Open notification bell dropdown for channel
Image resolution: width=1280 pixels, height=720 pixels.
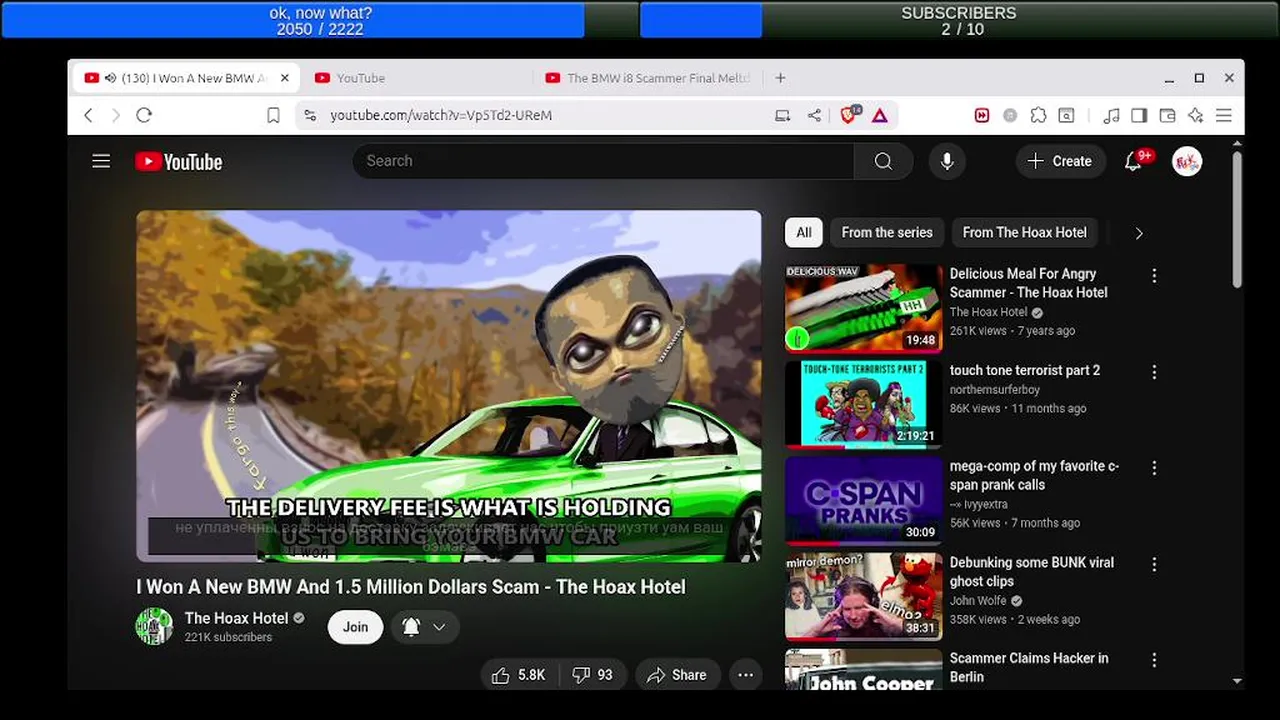point(425,627)
